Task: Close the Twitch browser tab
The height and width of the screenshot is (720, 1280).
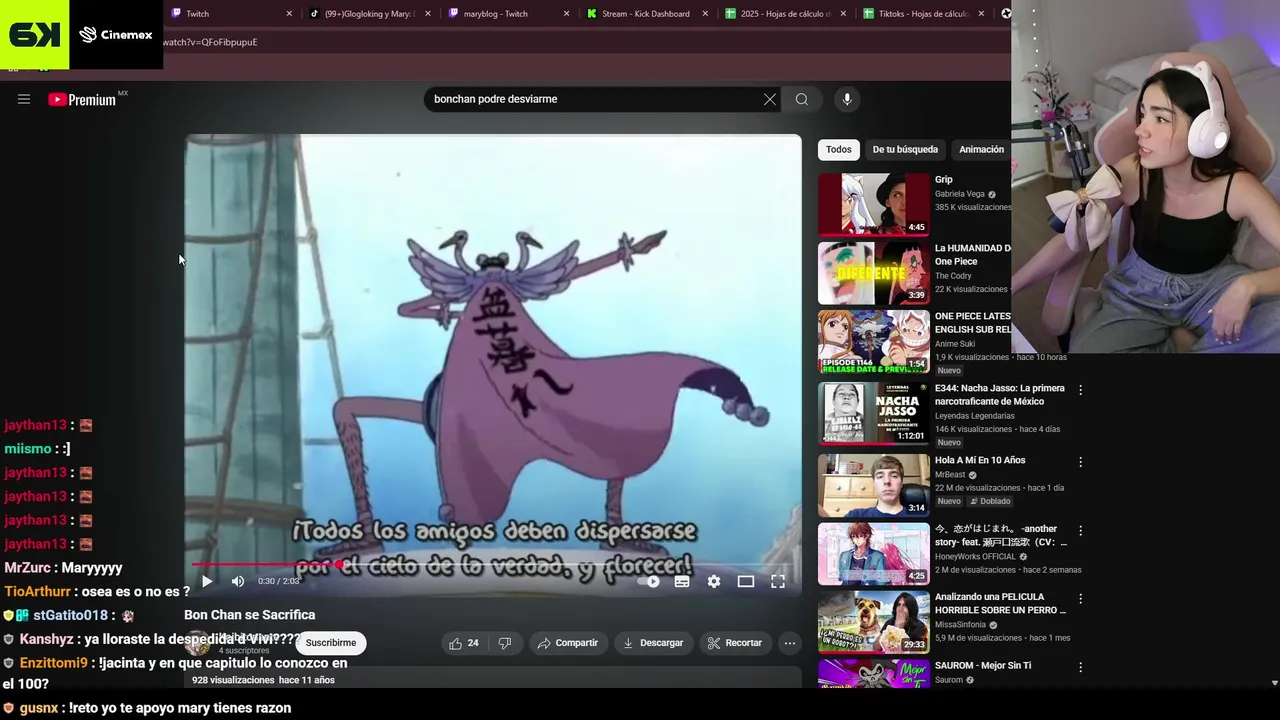Action: tap(290, 14)
